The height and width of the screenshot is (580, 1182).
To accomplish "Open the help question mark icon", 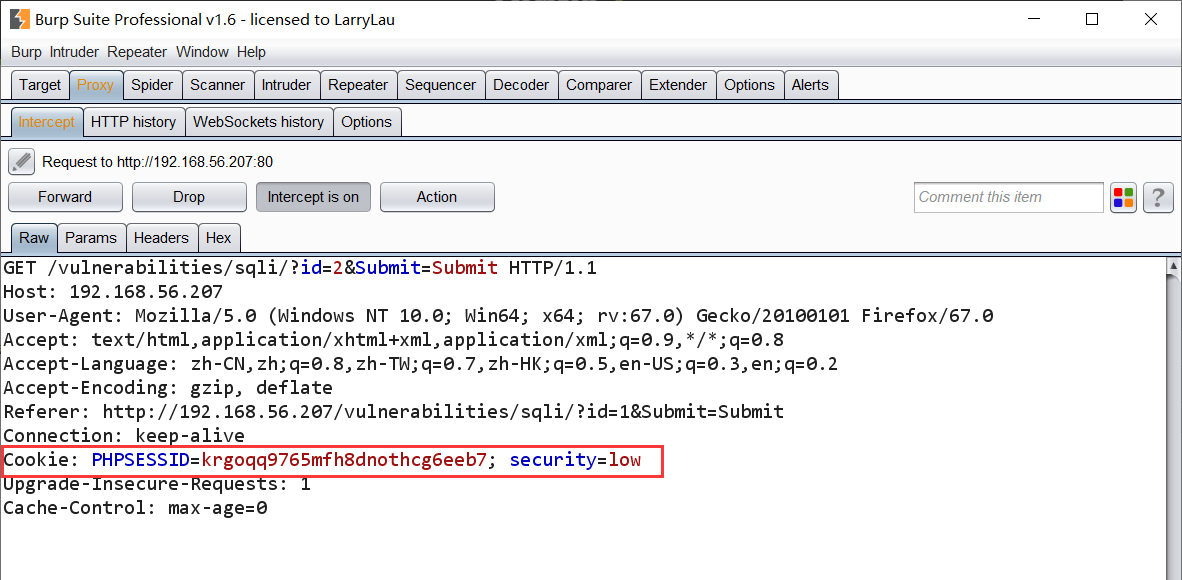I will (1159, 198).
